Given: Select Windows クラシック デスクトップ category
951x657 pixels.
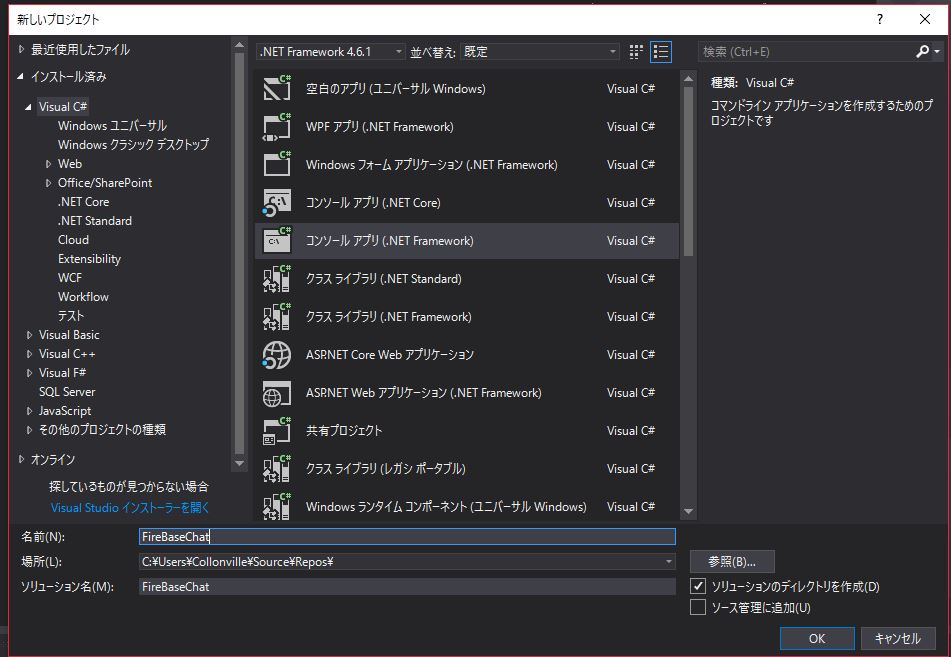Looking at the screenshot, I should coord(133,144).
